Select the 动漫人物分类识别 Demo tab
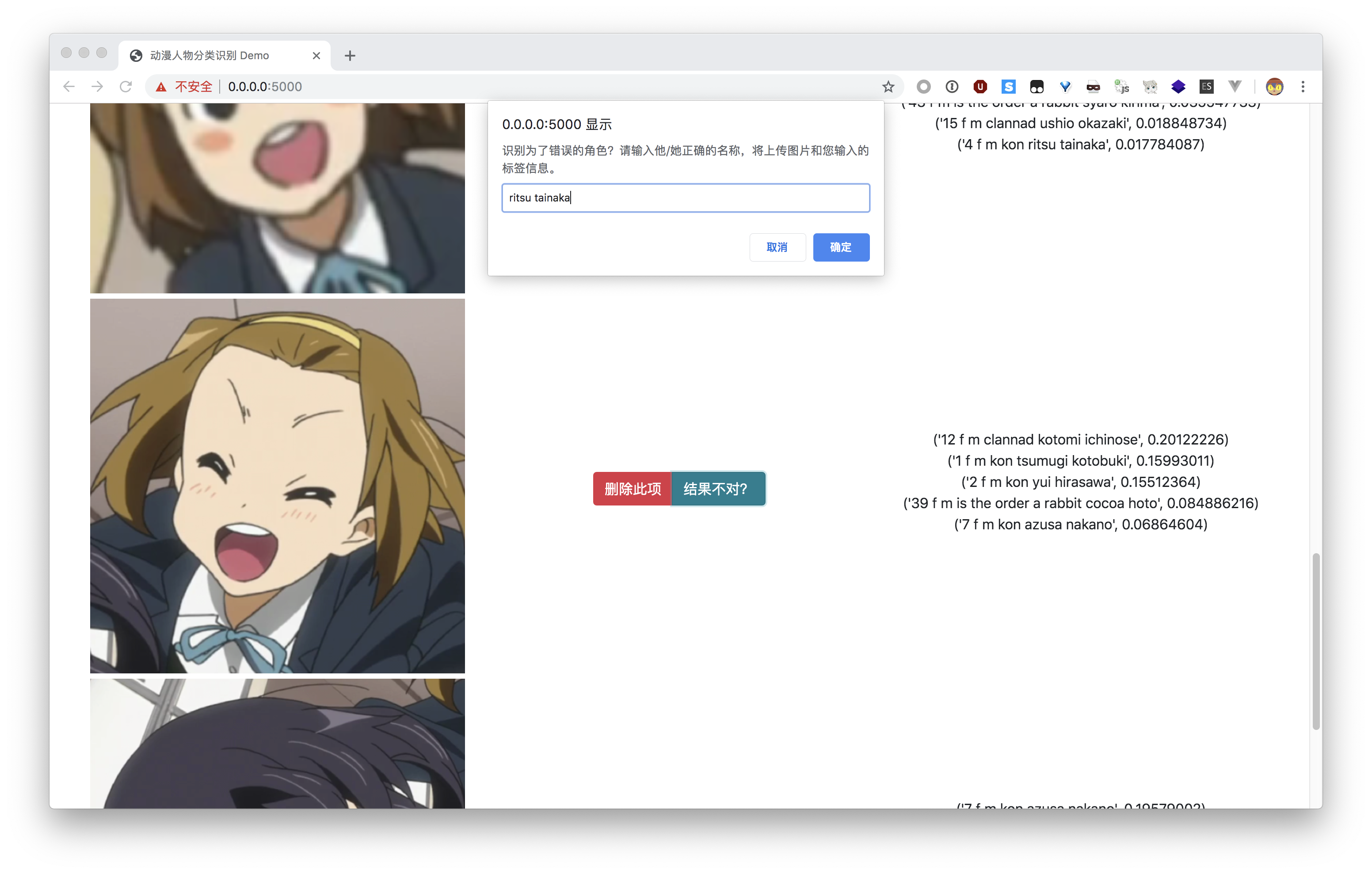This screenshot has height=874, width=1372. tap(225, 55)
